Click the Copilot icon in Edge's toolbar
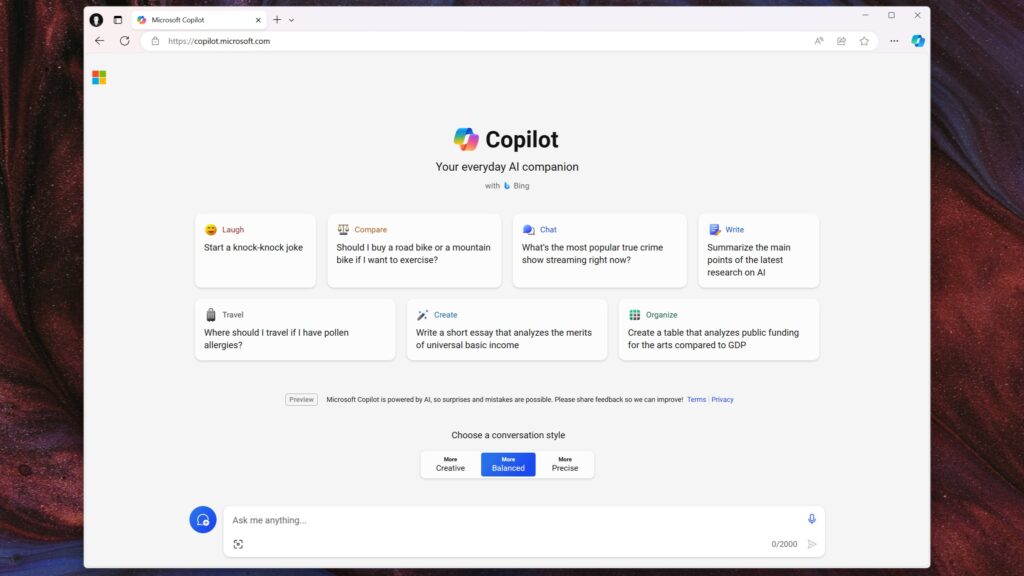This screenshot has width=1024, height=576. (x=917, y=41)
